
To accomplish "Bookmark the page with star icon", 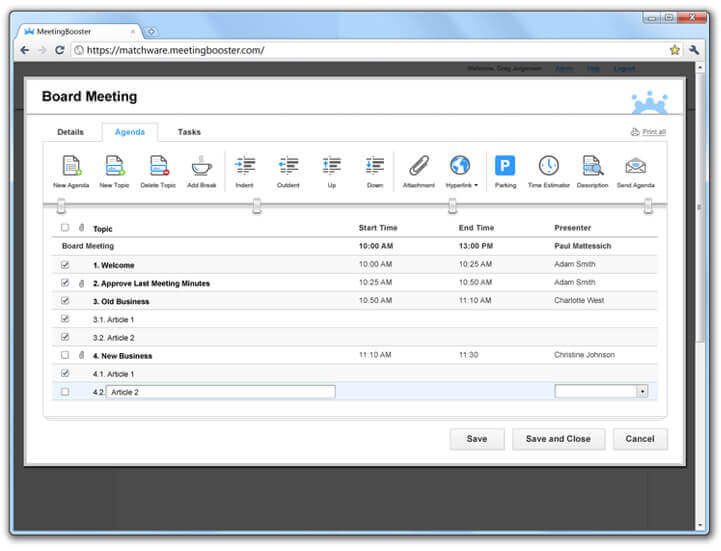I will pos(675,50).
